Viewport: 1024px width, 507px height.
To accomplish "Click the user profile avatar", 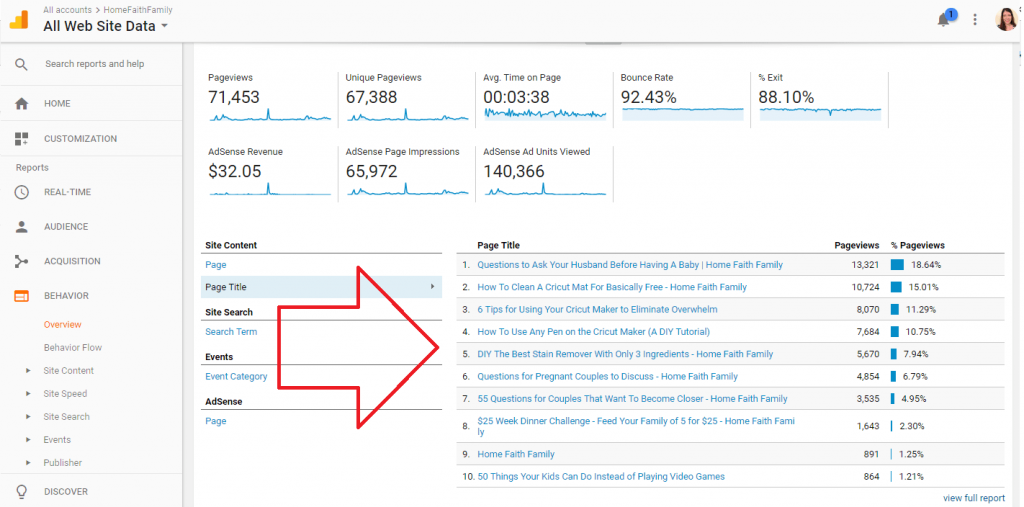I will pyautogui.click(x=1006, y=20).
